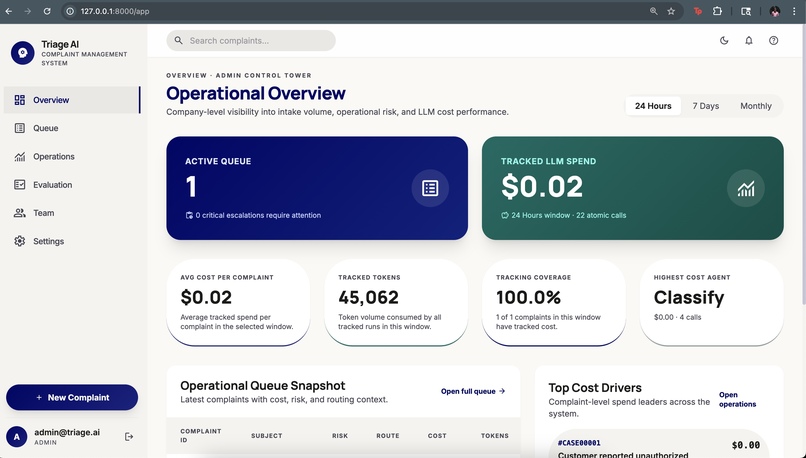This screenshot has height=458, width=806.
Task: Click the Tracked LLM Spend chart icon
Action: pos(746,188)
